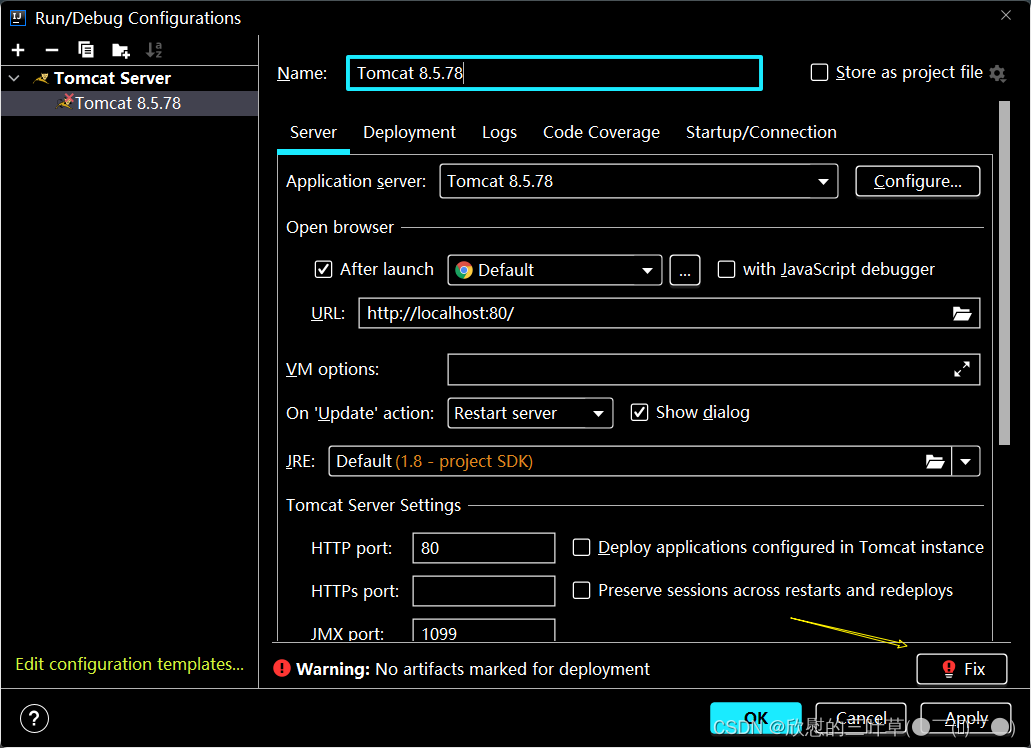Switch to the Startup/Connection tab

[761, 132]
